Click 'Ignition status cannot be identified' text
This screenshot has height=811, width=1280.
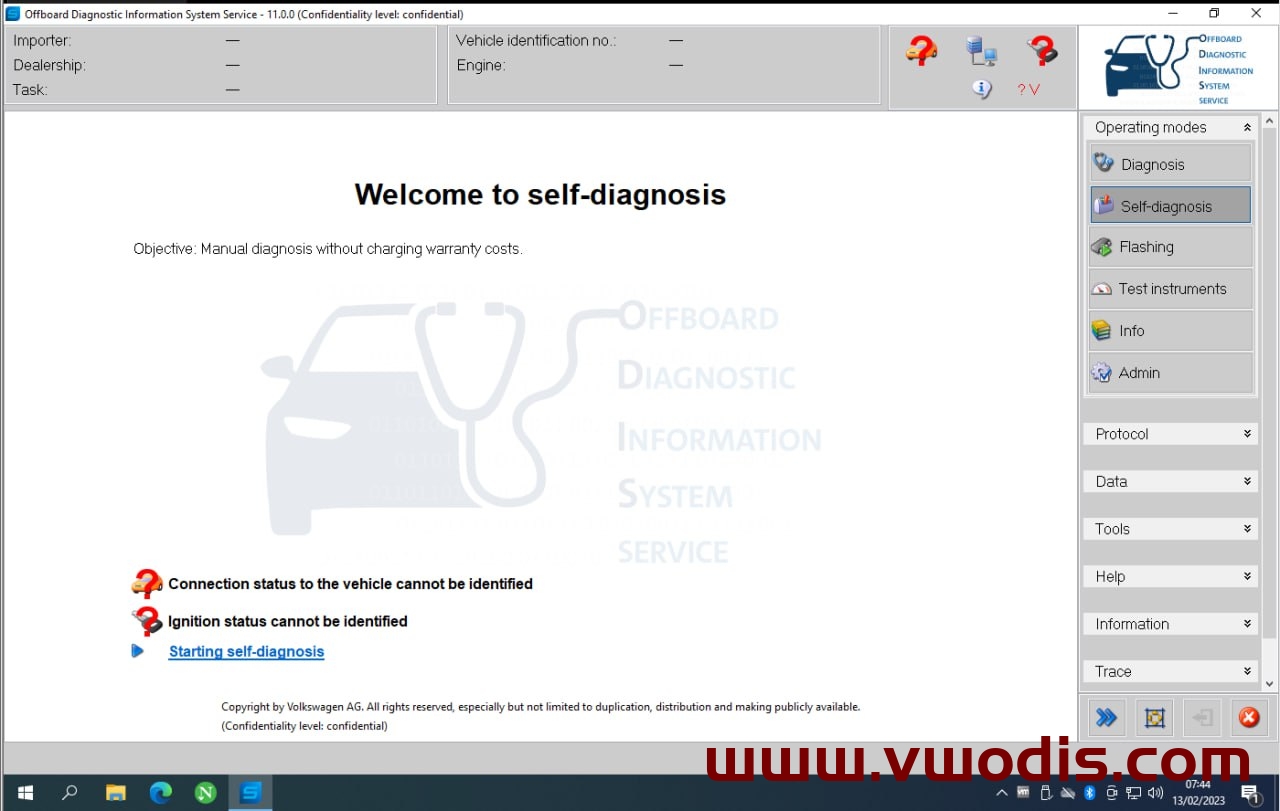288,621
